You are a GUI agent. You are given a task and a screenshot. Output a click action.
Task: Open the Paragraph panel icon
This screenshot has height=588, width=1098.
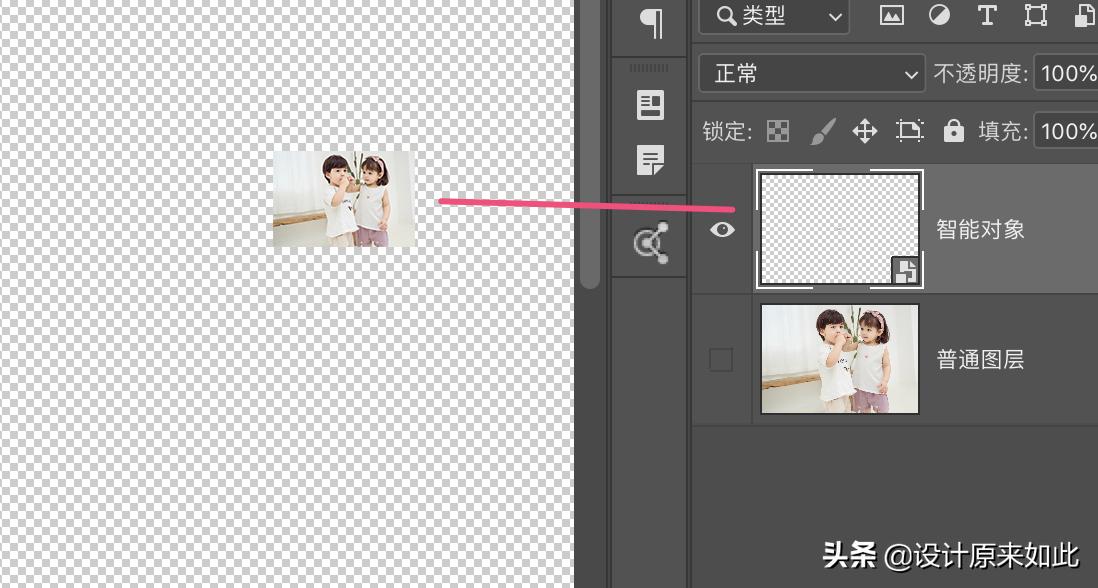(651, 24)
